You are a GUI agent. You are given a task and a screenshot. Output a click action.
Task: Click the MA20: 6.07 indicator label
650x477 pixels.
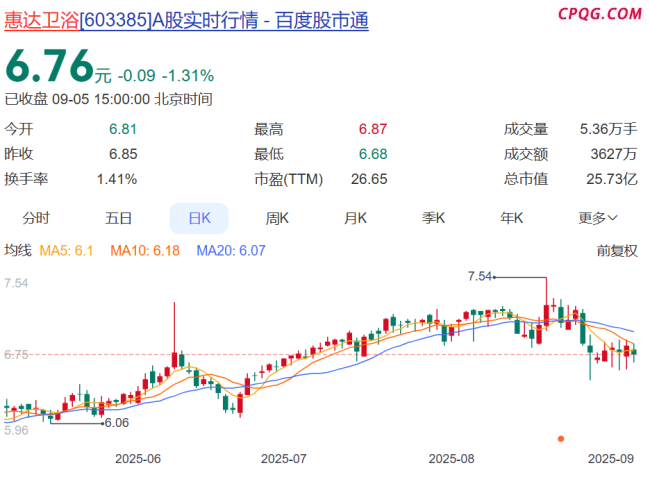(231, 251)
